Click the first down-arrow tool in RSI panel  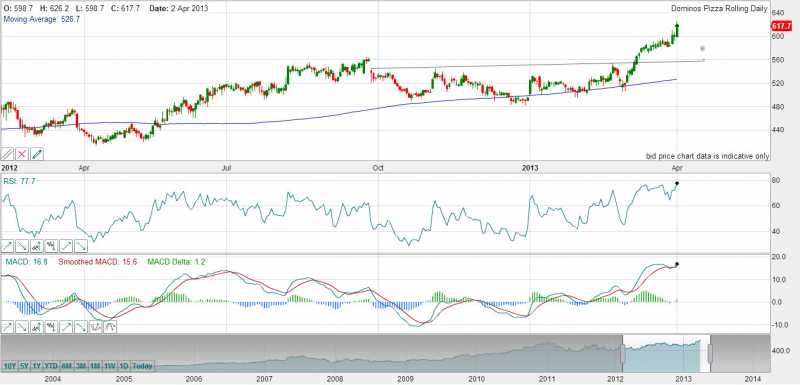coord(22,246)
